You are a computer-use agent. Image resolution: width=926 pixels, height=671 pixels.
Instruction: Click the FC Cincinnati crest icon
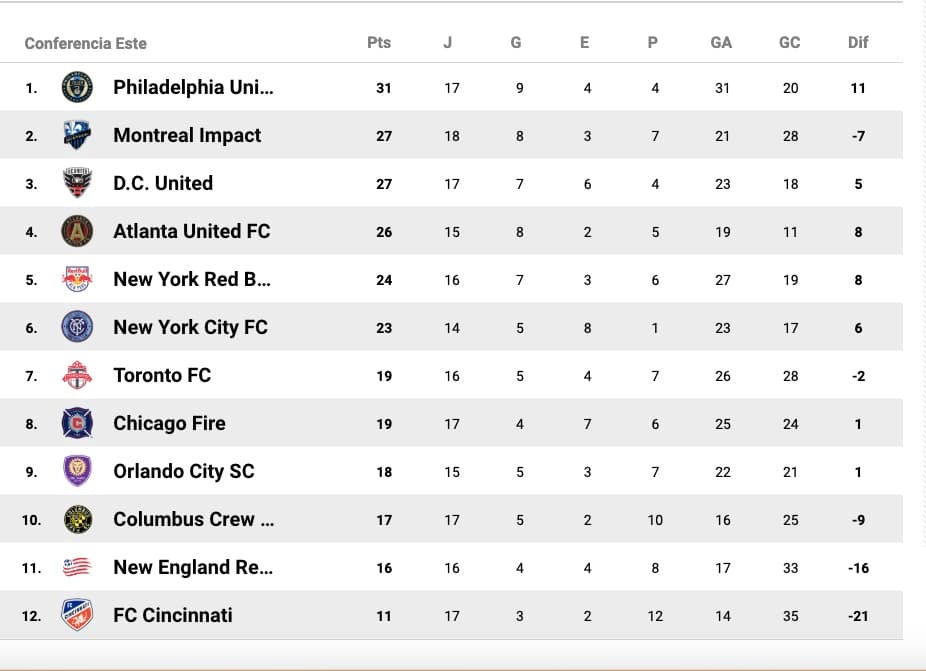point(77,615)
